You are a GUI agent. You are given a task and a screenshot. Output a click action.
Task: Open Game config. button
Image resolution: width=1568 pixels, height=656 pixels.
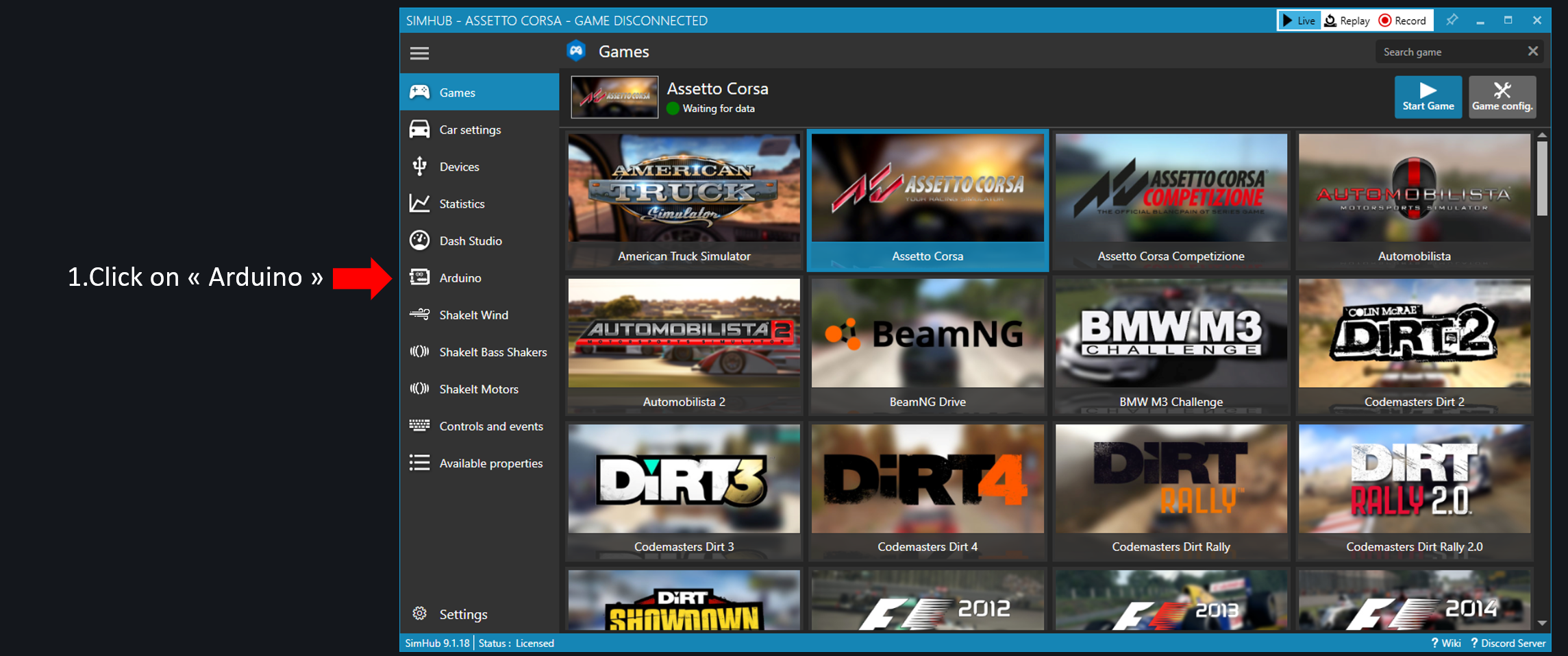coord(1502,97)
